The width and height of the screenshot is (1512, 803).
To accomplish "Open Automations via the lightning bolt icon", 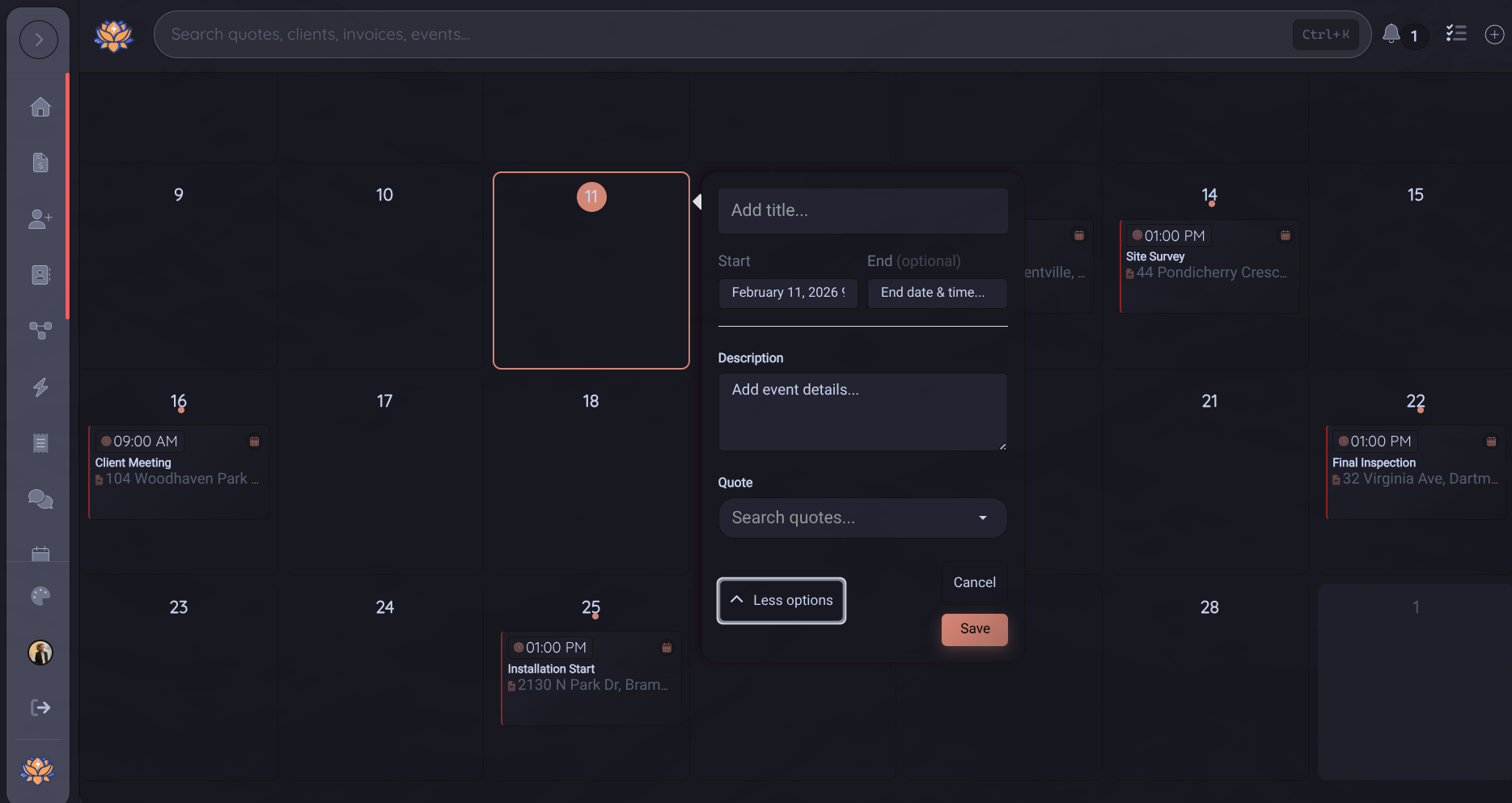I will pos(40,387).
